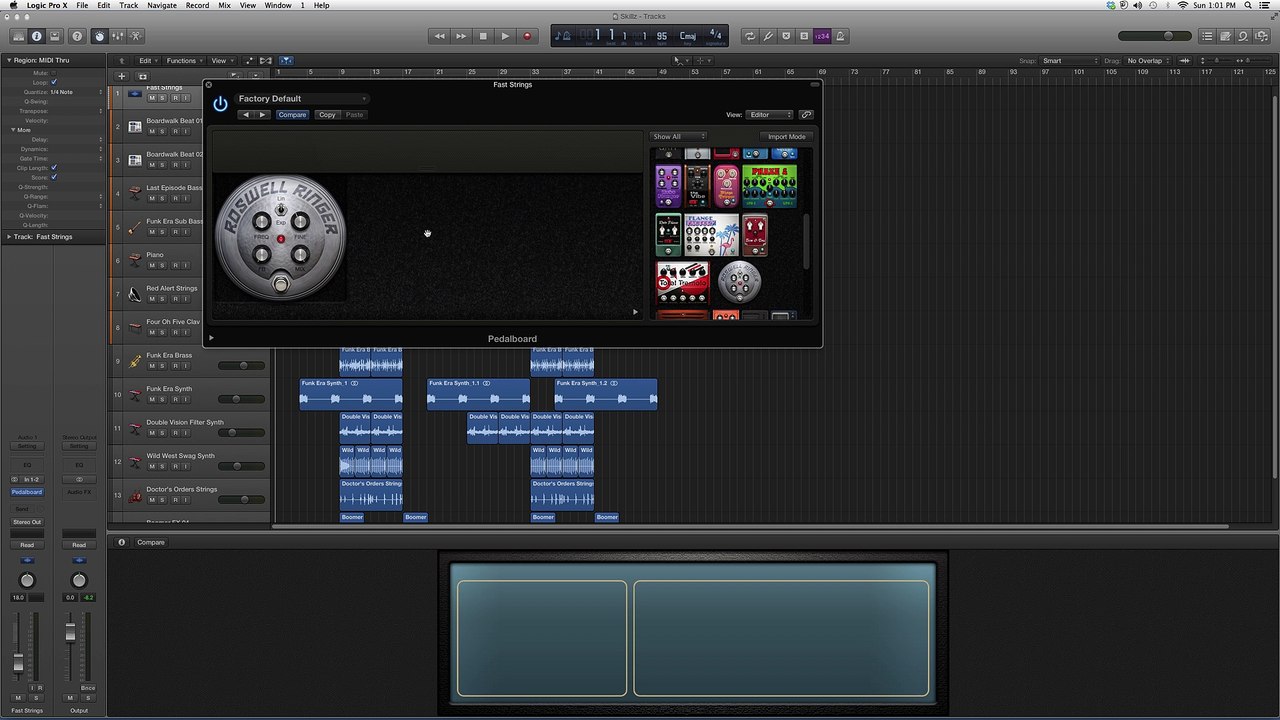Toggle the Inspector button

[36, 36]
